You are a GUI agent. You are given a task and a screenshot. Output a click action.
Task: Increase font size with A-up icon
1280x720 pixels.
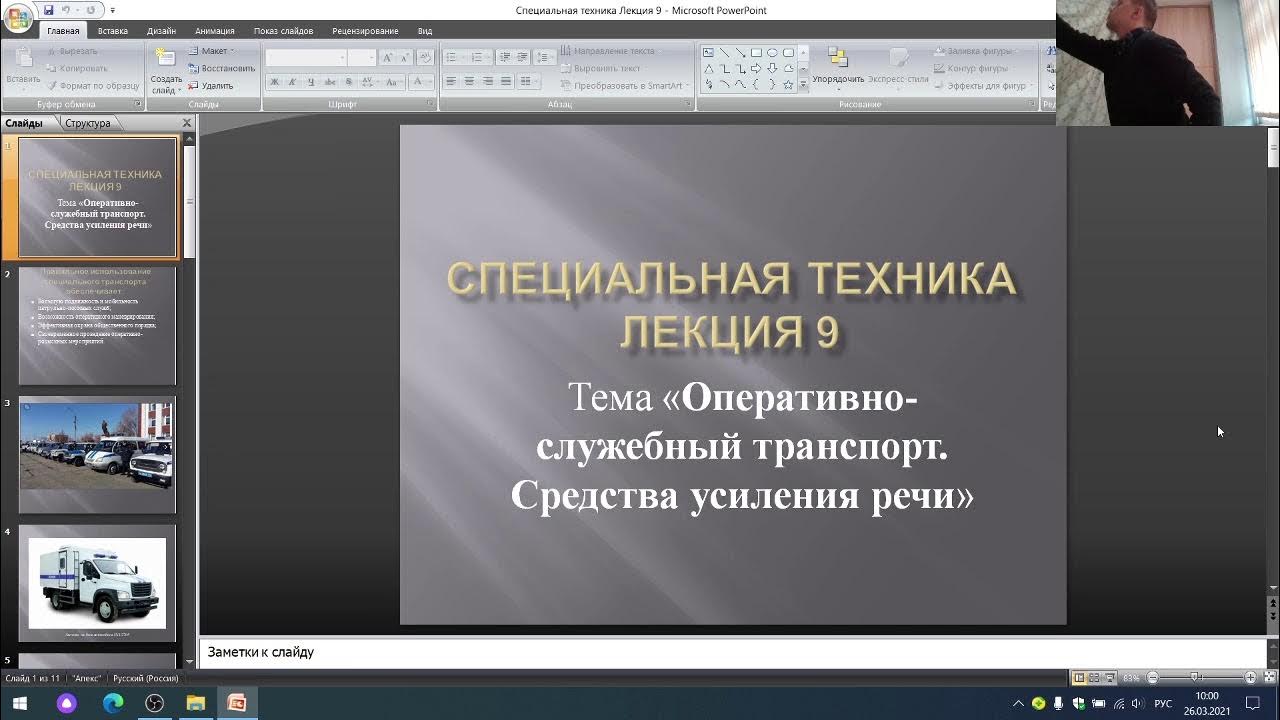[x=388, y=58]
